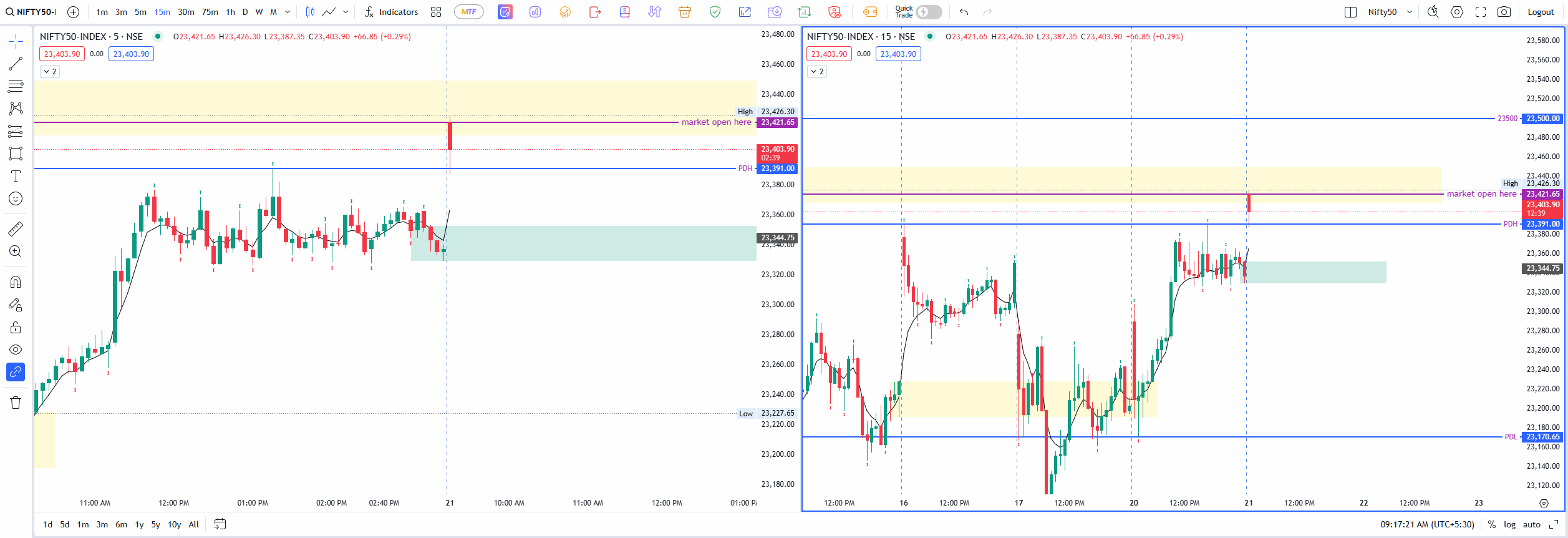1568x538 pixels.
Task: Click the purple bar-chart analytics icon
Action: [x=535, y=12]
